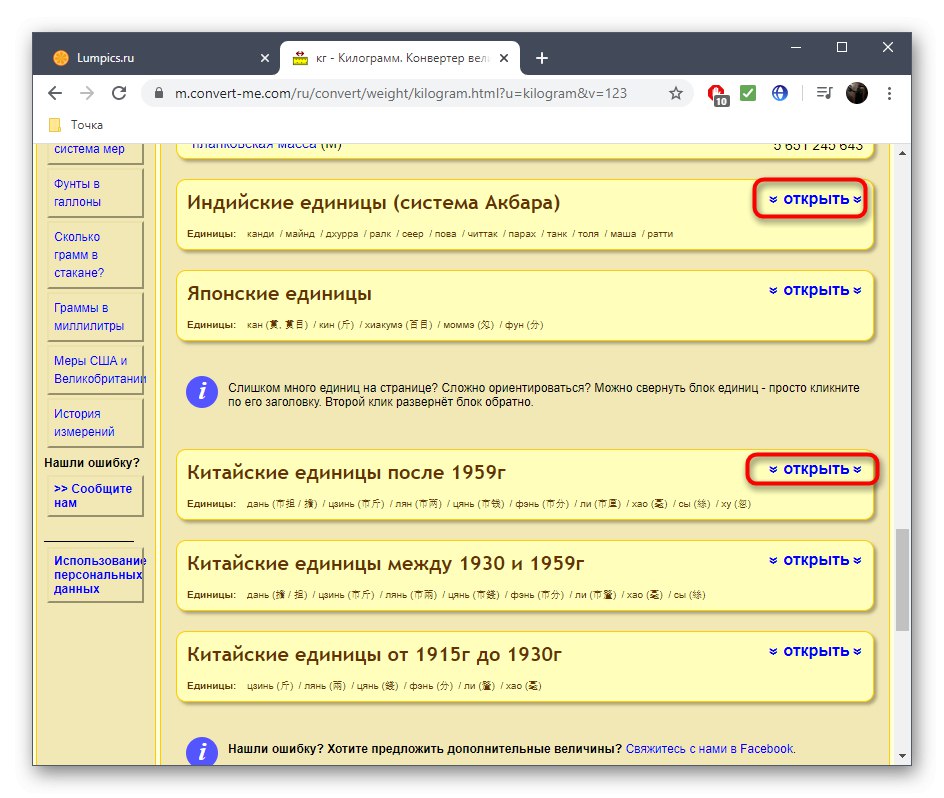Expand Китайские единицы после 1959г via открыть
This screenshot has height=798, width=944.
(815, 469)
